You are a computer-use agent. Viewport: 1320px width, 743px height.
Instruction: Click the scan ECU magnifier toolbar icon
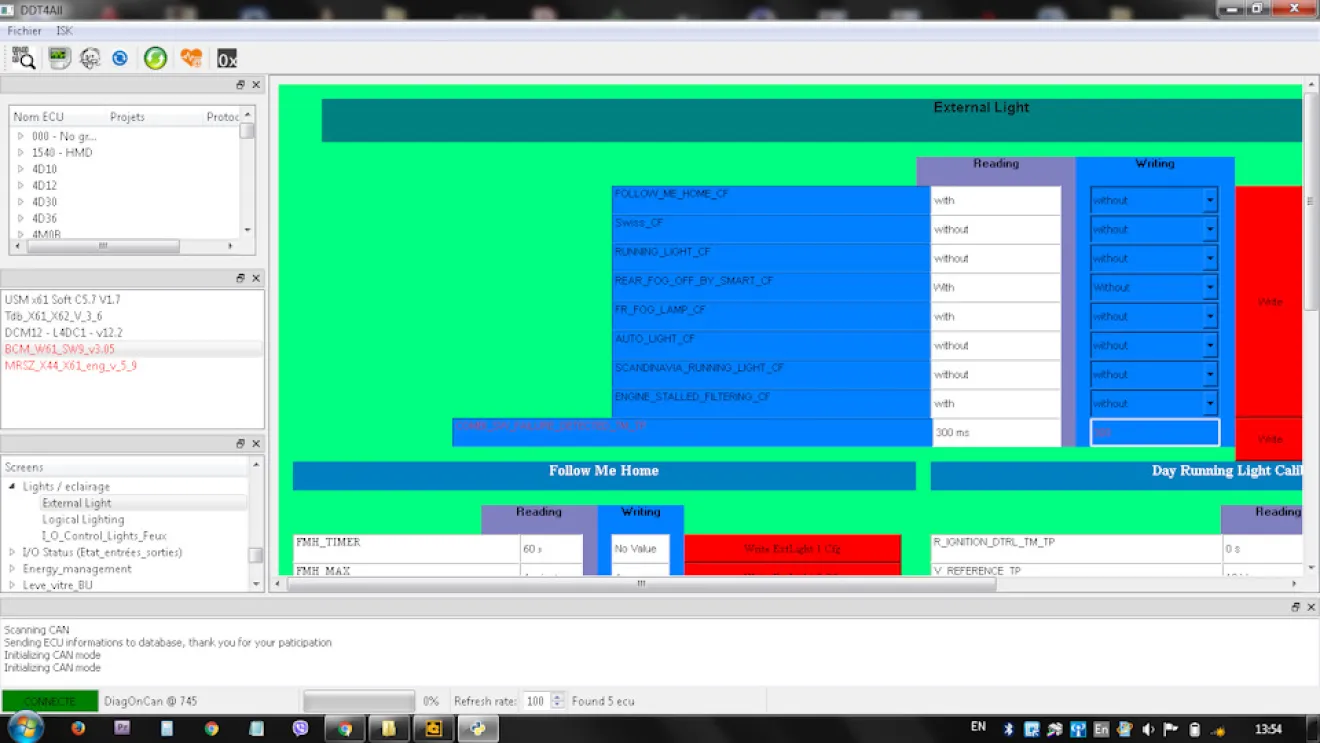coord(24,58)
